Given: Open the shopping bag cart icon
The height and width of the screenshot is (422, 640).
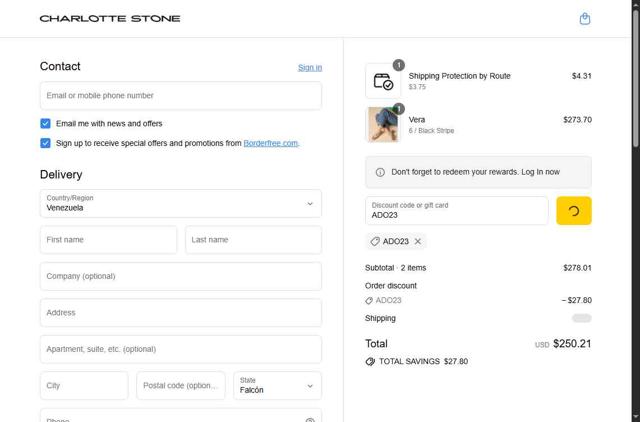Looking at the screenshot, I should [584, 19].
